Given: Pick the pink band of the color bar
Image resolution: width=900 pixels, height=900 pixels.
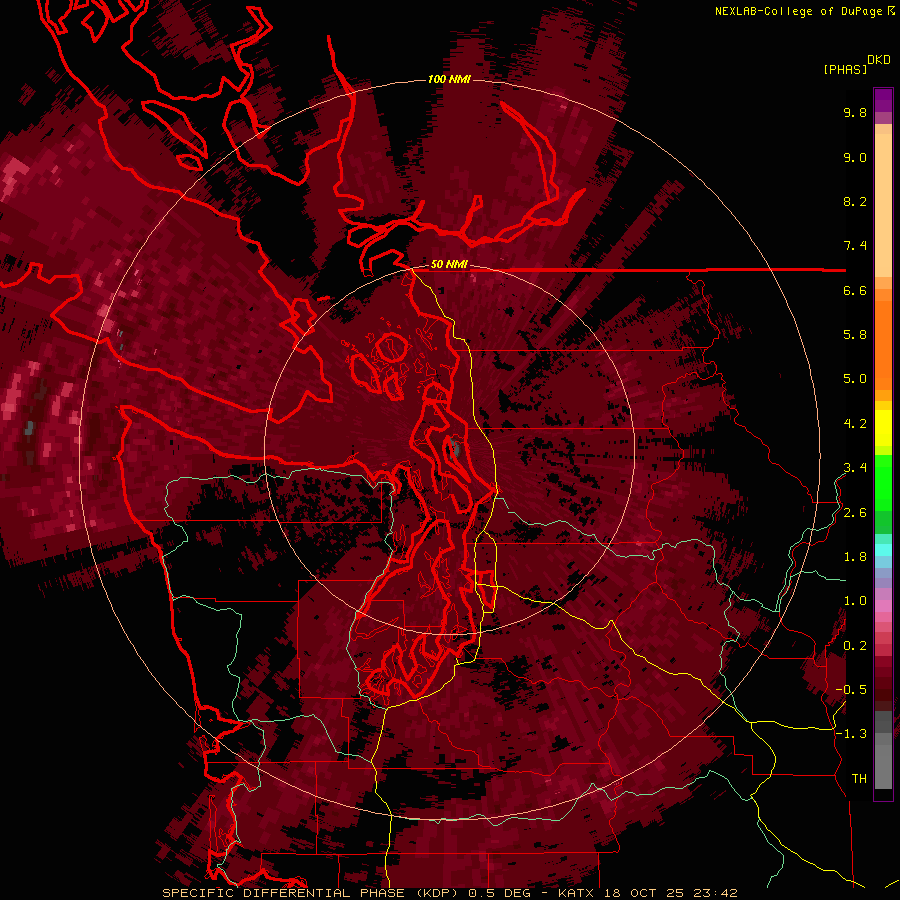Looking at the screenshot, I should pos(883,606).
